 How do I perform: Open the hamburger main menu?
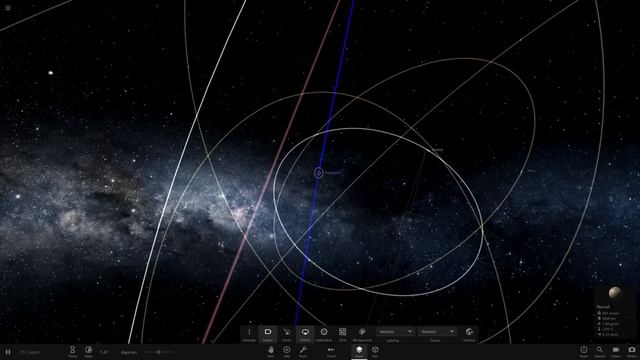8,8
